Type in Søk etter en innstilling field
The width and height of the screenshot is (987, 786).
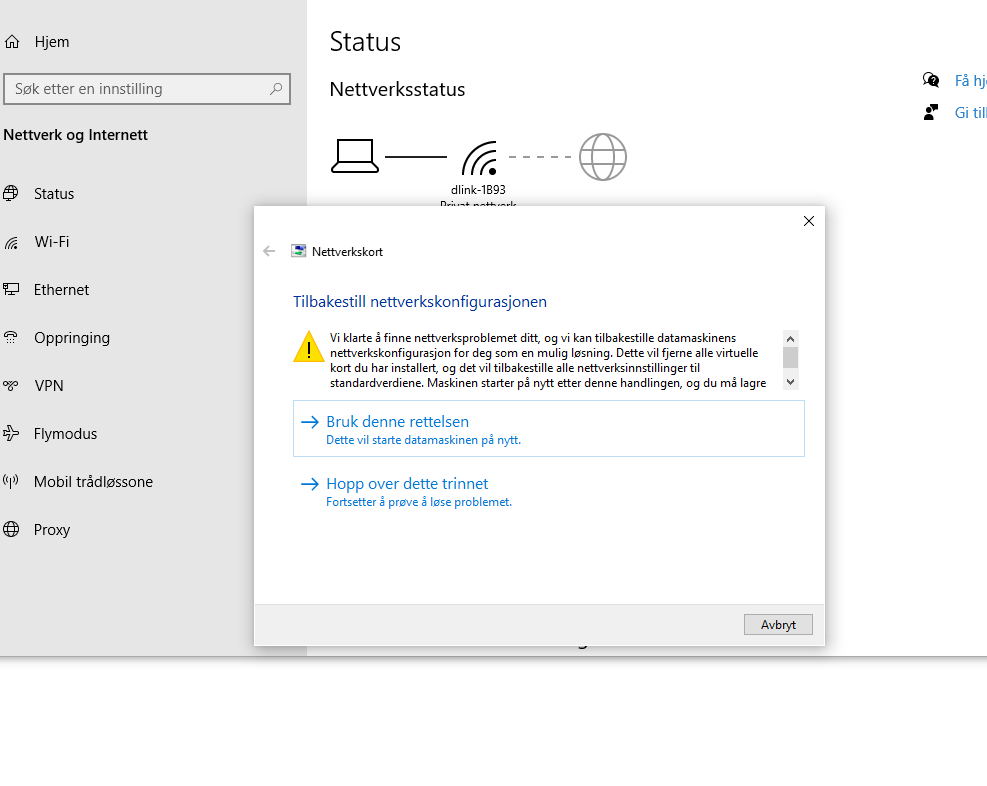pos(135,89)
